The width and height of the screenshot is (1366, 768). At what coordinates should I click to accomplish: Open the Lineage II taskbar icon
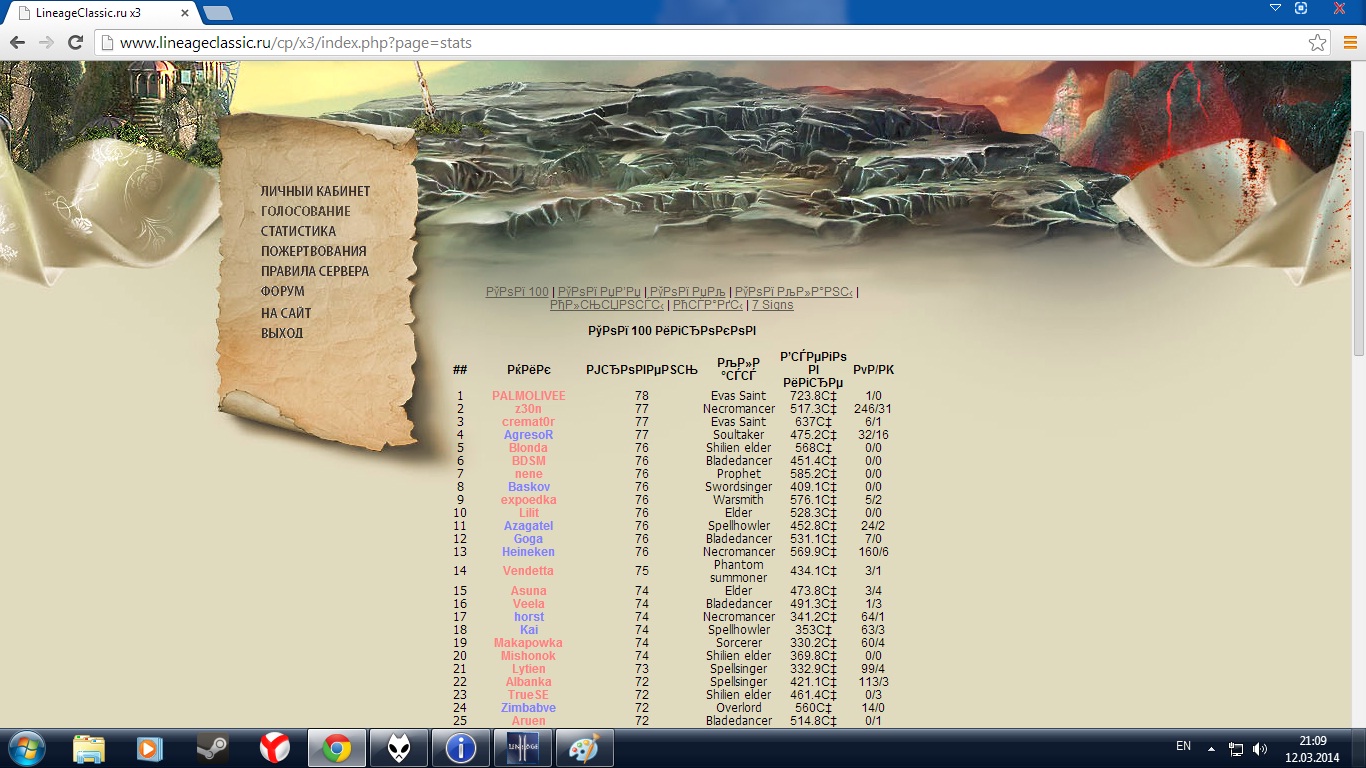coord(523,748)
